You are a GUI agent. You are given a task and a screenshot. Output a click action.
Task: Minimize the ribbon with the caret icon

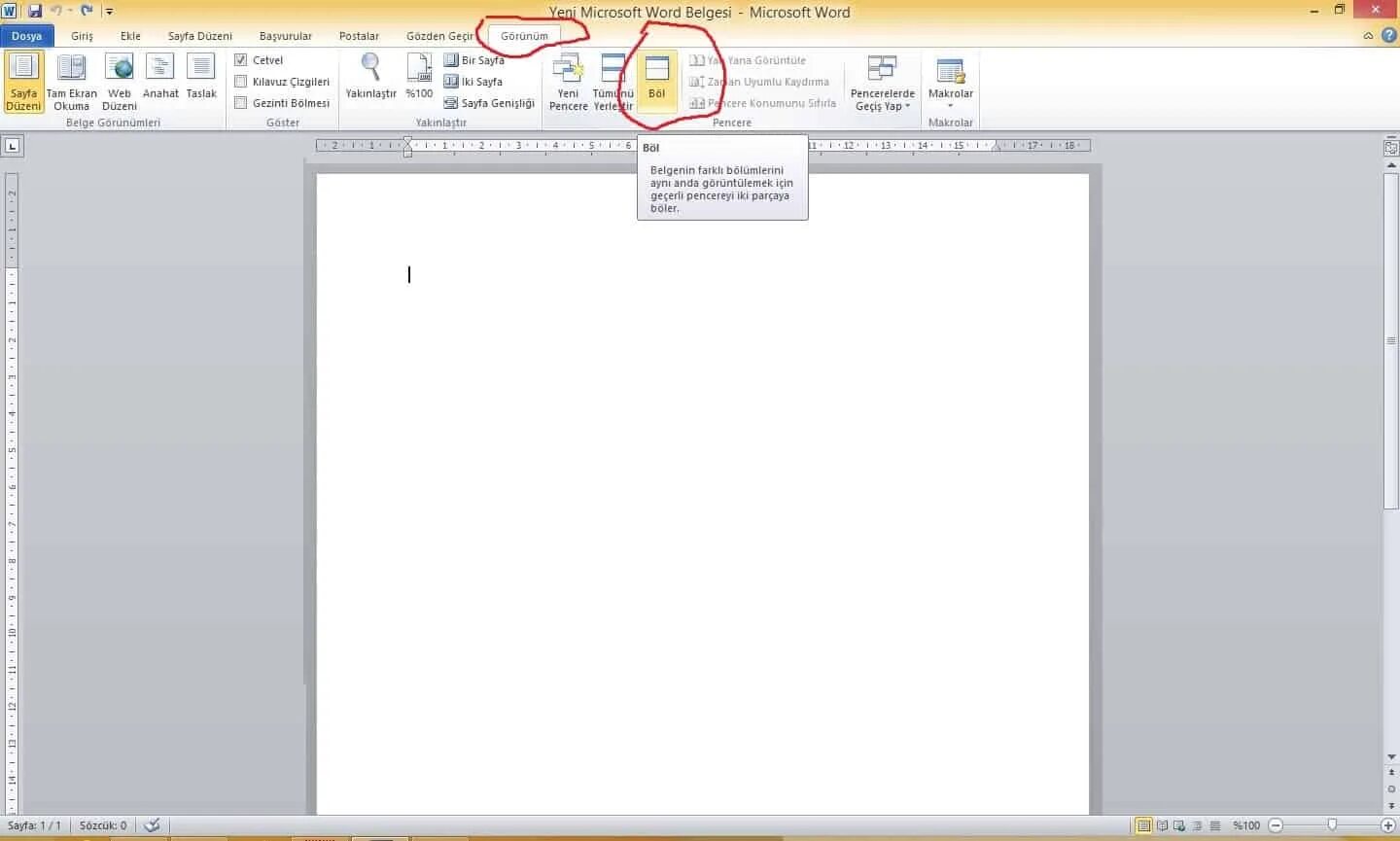point(1368,36)
